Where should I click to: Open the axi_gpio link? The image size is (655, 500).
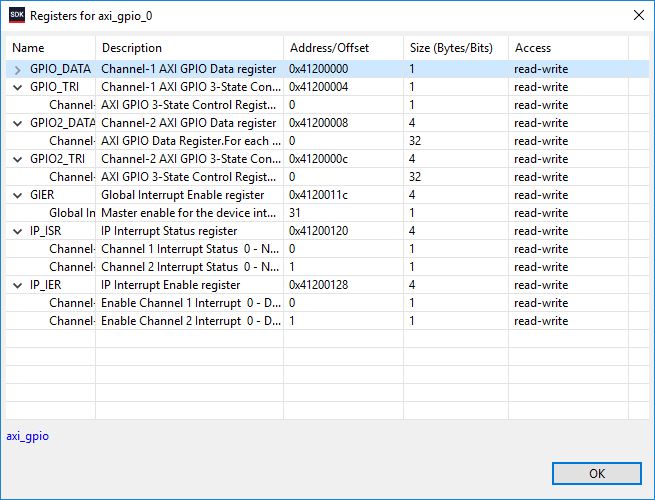[x=28, y=436]
